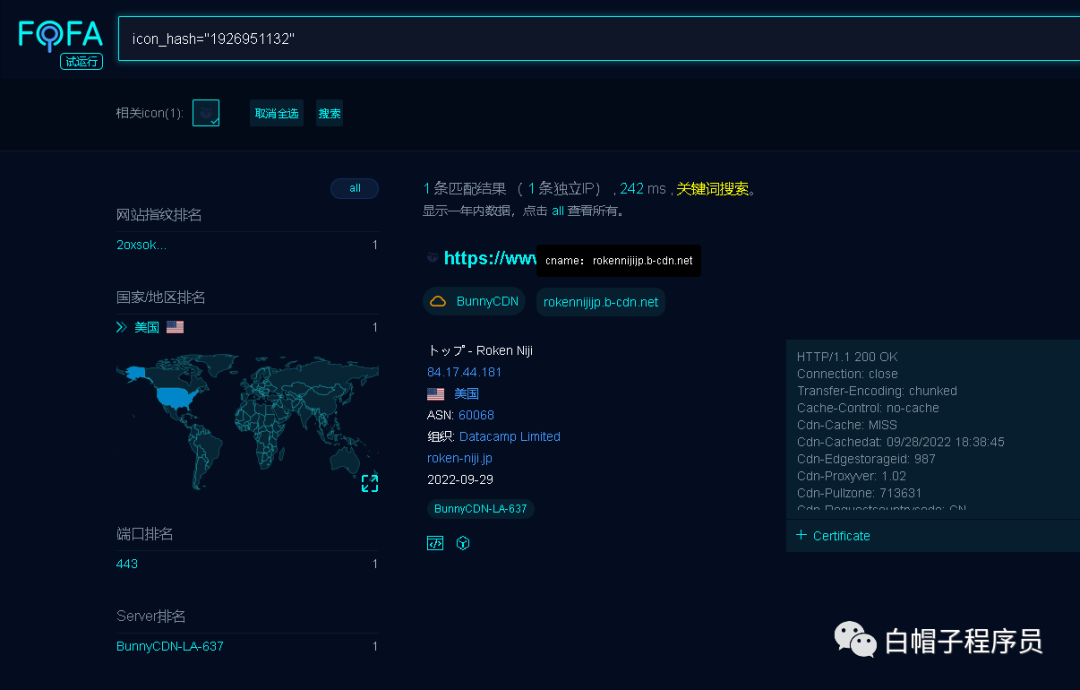Open ASN 60068 link
1080x690 pixels.
[476, 415]
